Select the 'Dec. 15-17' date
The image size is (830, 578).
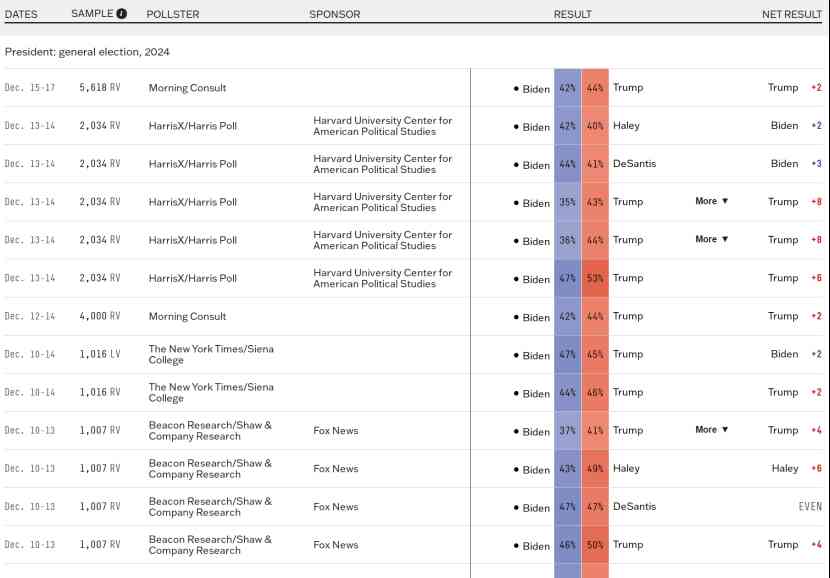pyautogui.click(x=30, y=88)
